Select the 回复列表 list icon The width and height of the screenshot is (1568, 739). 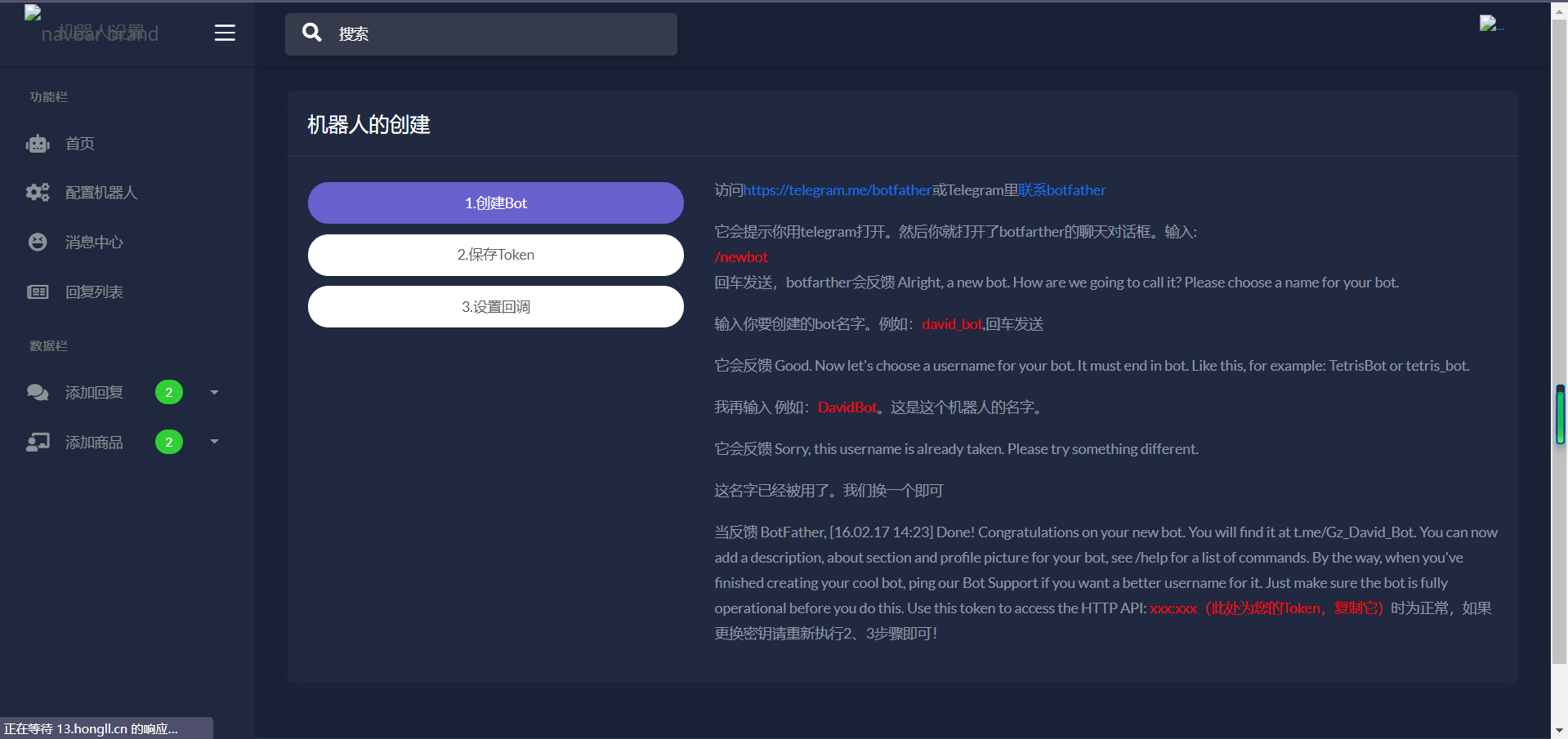pyautogui.click(x=37, y=292)
